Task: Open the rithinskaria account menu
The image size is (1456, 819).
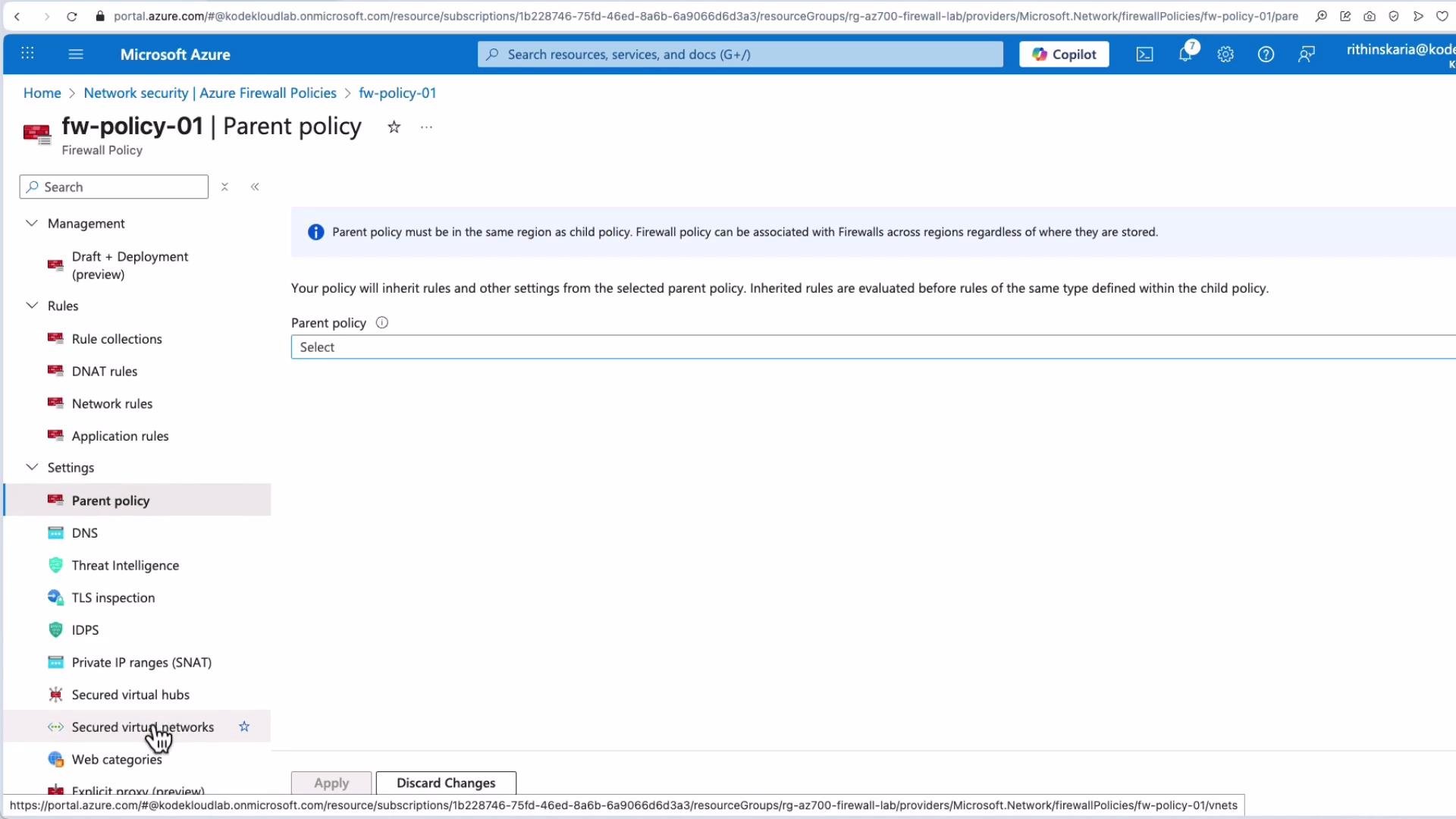Action: coord(1401,55)
